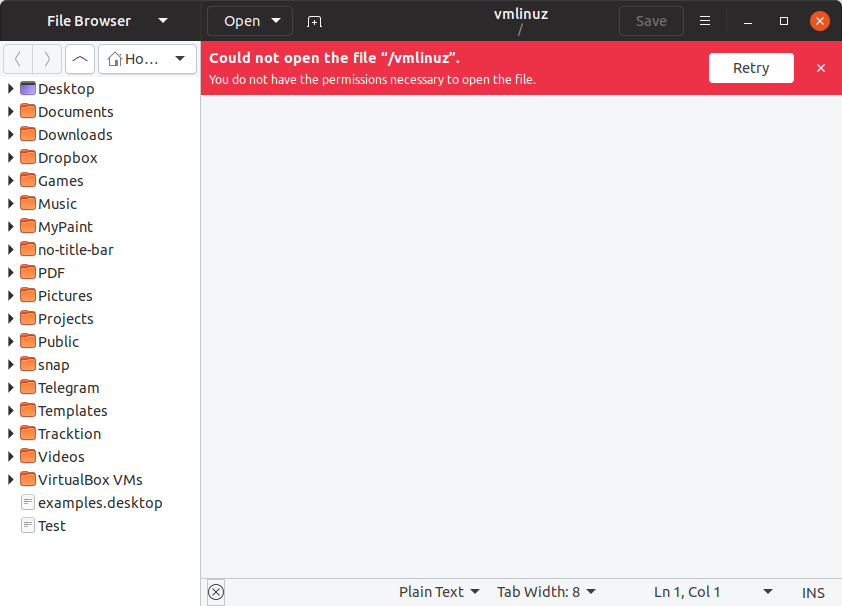
Task: Click the PDF folder icon
Action: coord(28,272)
